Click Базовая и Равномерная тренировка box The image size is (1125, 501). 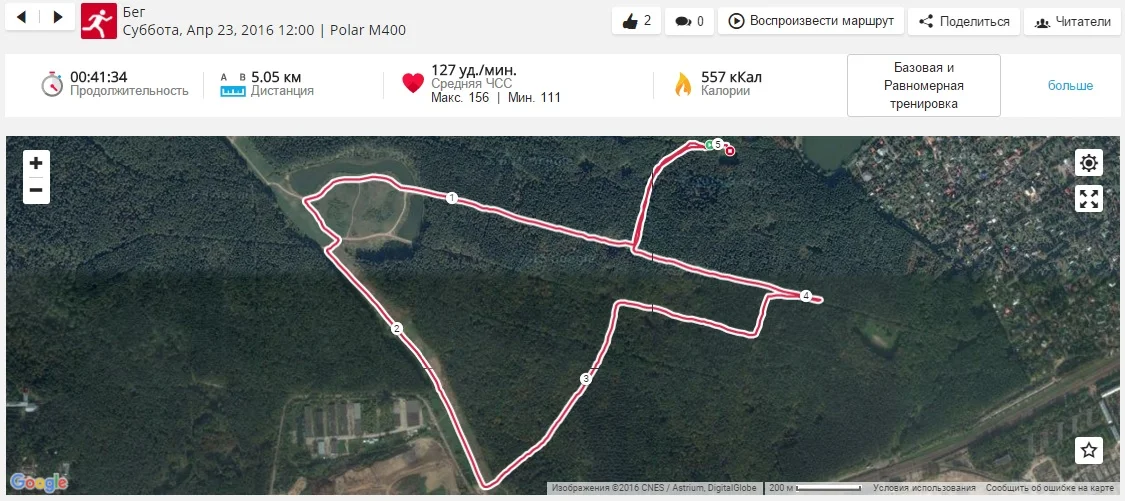(x=923, y=85)
